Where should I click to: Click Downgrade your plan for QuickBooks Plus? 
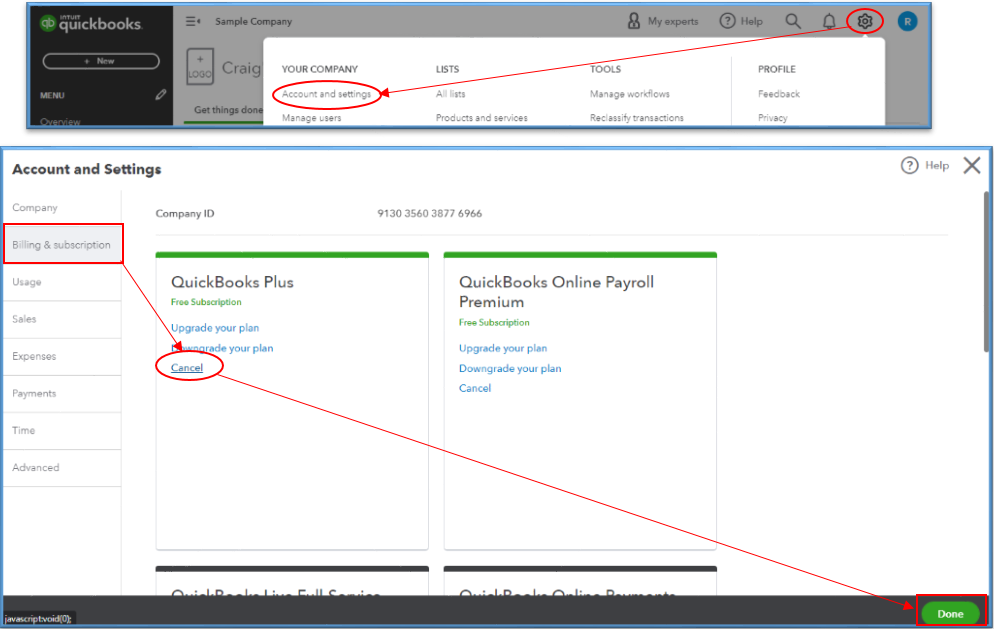(222, 348)
